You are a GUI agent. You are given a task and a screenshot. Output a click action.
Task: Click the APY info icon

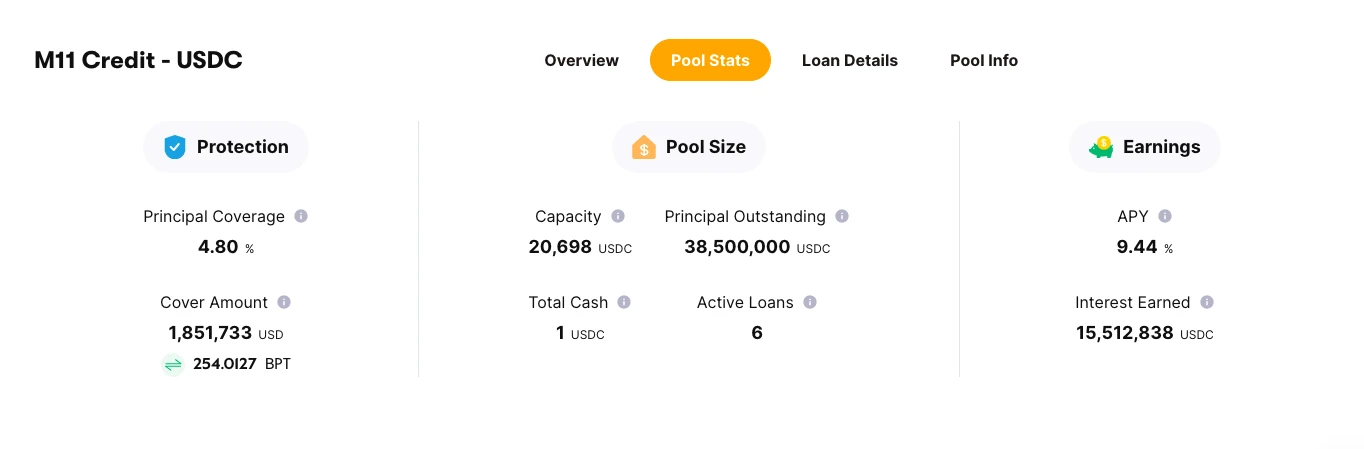(1165, 216)
